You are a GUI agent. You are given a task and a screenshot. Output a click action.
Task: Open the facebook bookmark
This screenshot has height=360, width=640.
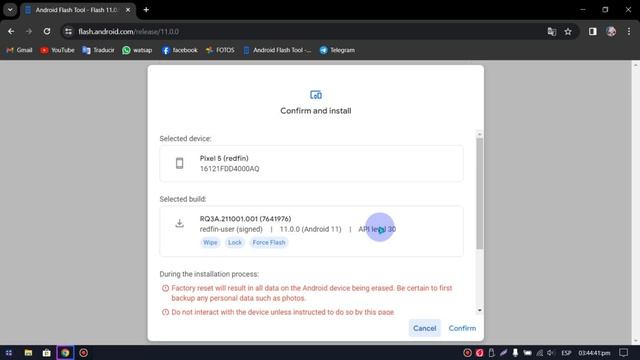pos(180,50)
